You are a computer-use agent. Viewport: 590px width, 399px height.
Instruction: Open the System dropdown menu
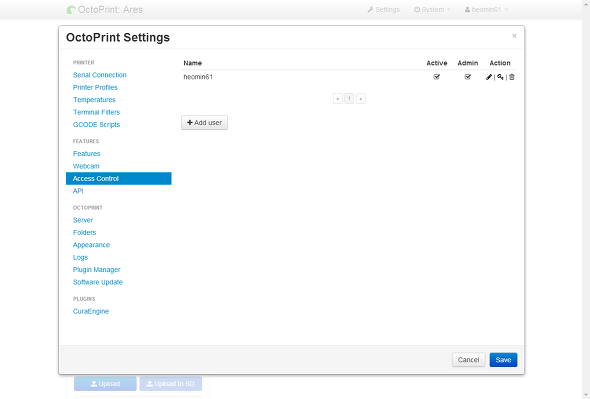[432, 10]
